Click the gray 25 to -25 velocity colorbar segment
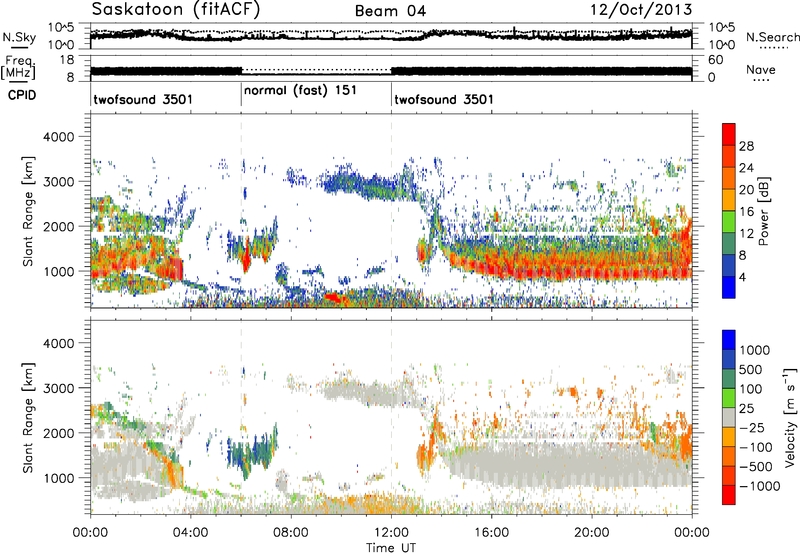Viewport: 800px width, 554px height. pyautogui.click(x=729, y=417)
